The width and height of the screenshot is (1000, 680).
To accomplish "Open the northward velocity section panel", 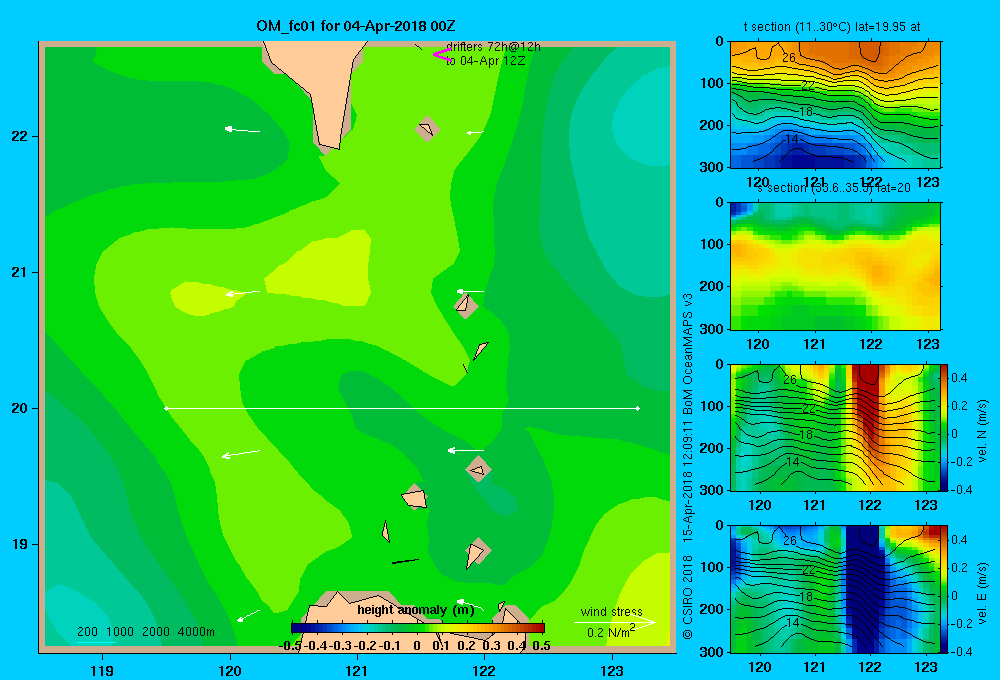I will click(x=835, y=427).
